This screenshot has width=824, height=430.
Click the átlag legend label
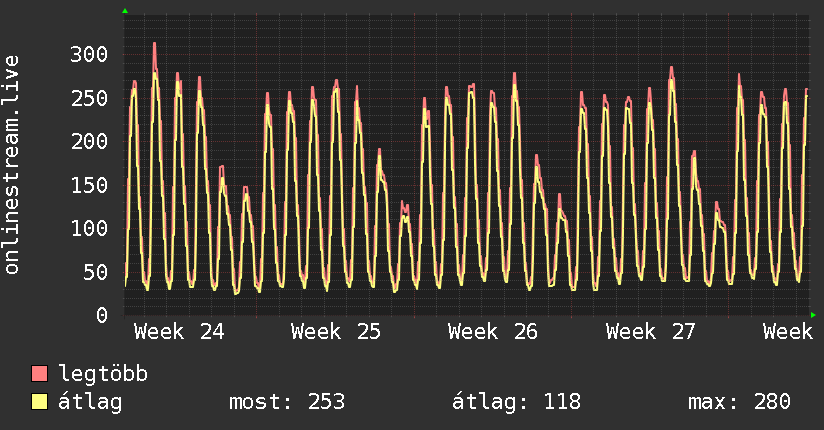90,402
